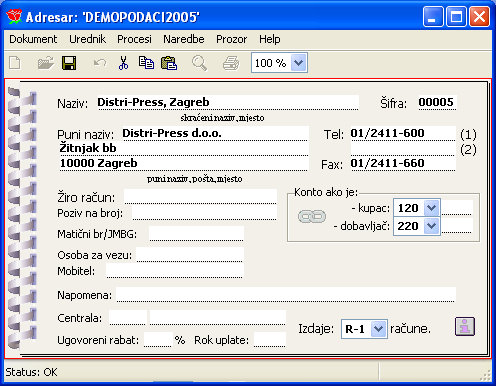Click the Status: OK status bar text
This screenshot has width=496, height=386.
coord(31,372)
